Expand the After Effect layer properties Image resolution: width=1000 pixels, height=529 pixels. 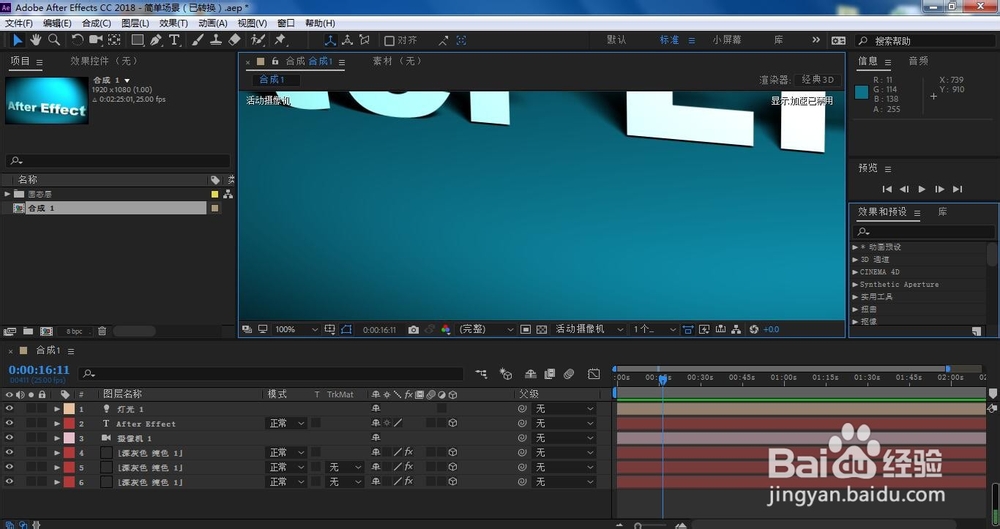tap(57, 424)
